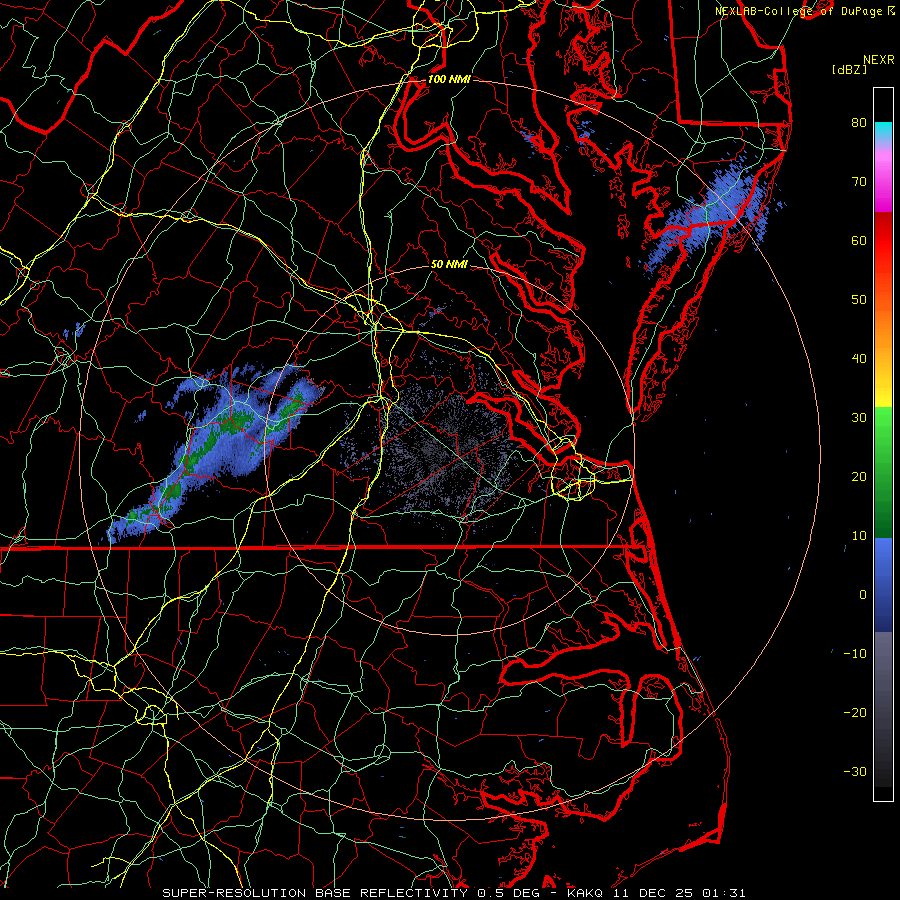Click the NEXR legend title
The height and width of the screenshot is (900, 900).
879,60
